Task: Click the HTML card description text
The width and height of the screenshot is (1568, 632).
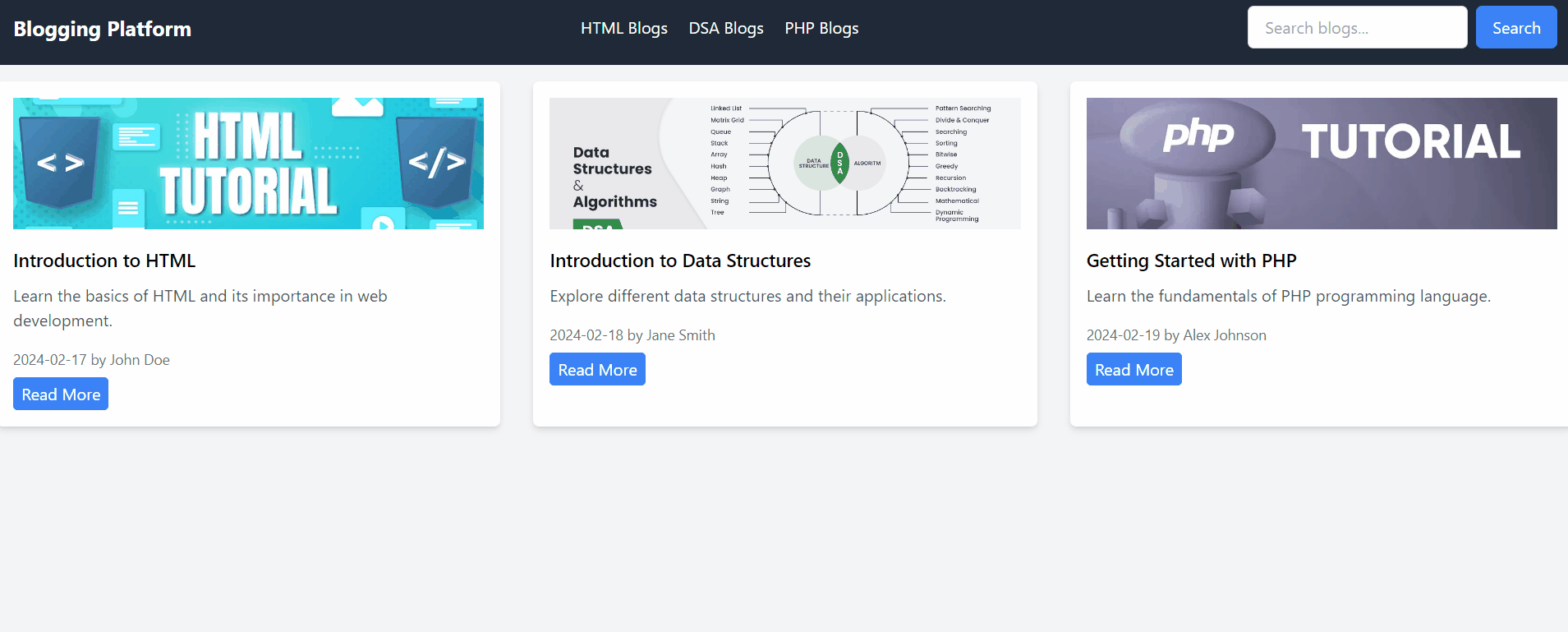Action: click(x=200, y=308)
